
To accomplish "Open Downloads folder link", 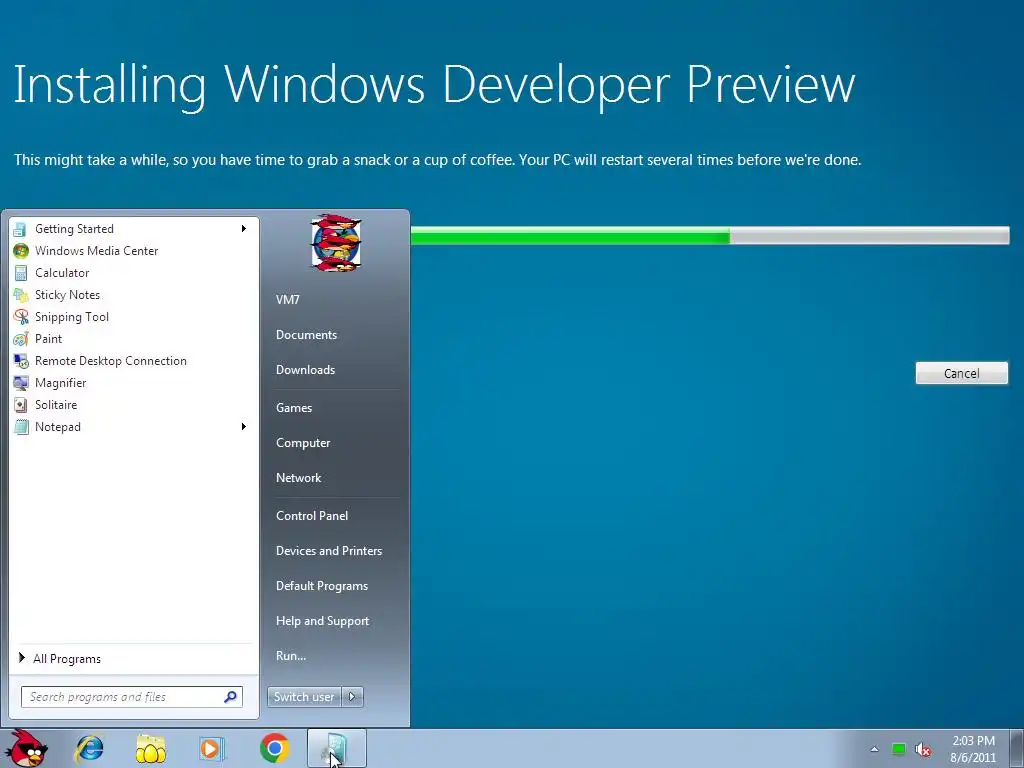I will pos(305,370).
